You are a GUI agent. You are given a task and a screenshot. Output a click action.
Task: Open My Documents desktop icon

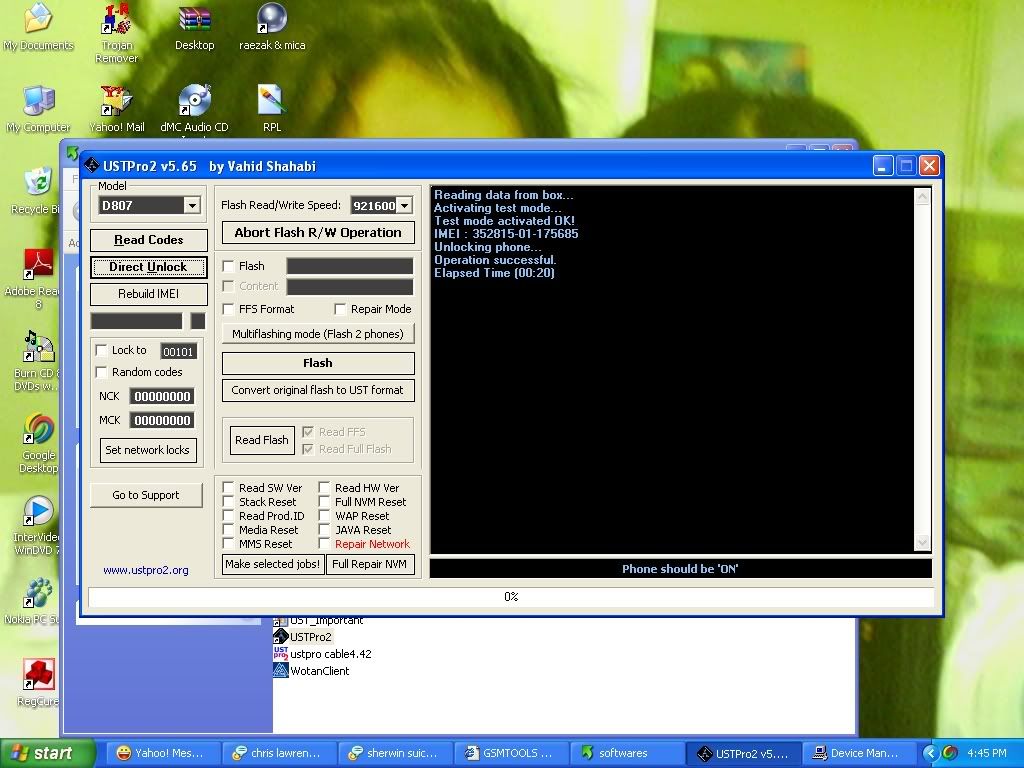[x=39, y=26]
